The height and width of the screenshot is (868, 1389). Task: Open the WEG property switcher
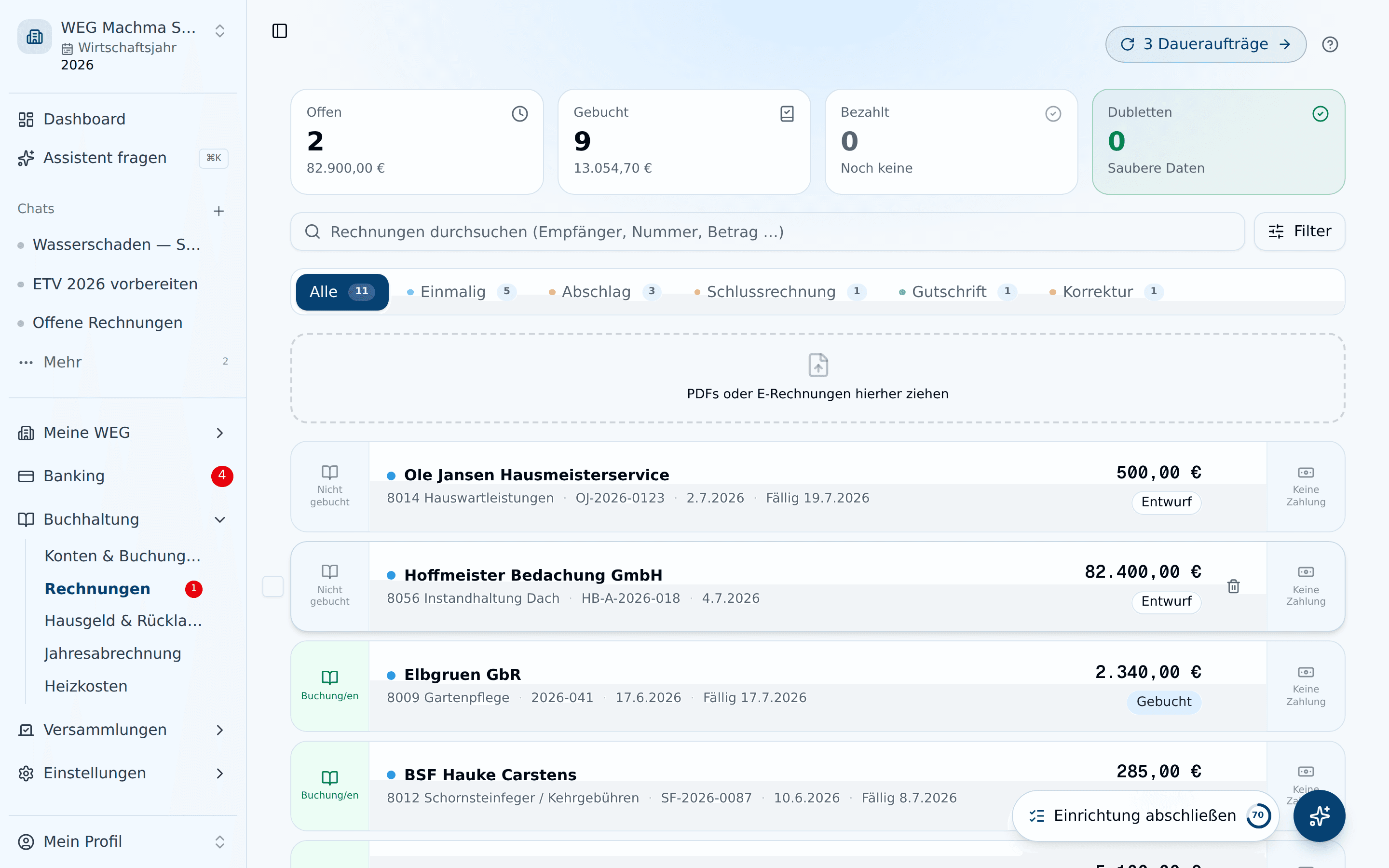click(123, 45)
